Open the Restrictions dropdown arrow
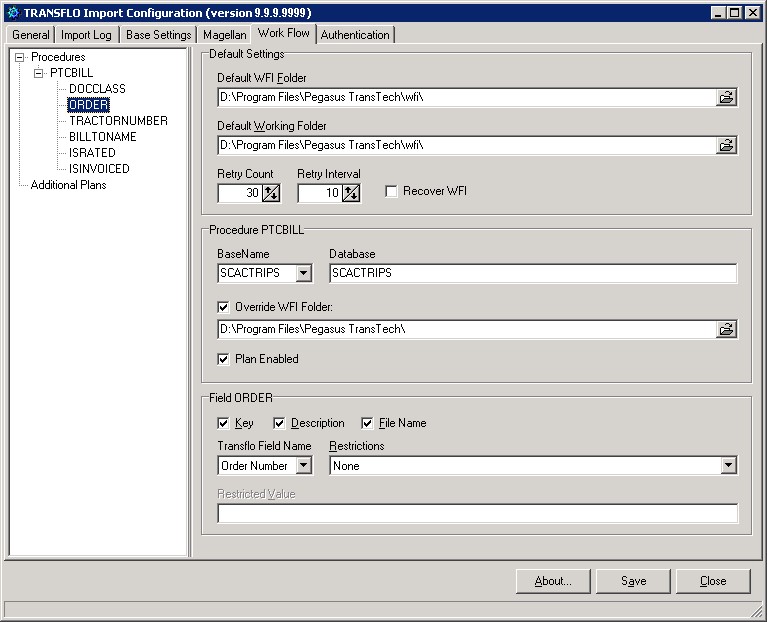Screen dimensions: 767x622 (728, 466)
